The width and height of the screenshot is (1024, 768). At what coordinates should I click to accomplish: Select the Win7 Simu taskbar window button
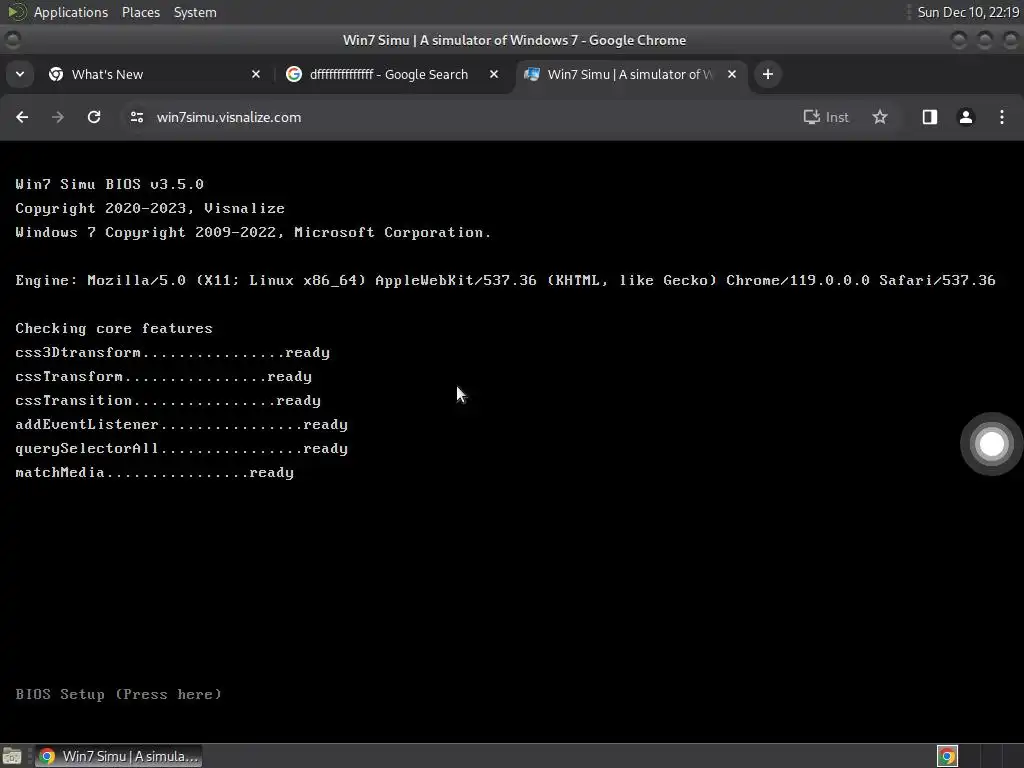[118, 756]
